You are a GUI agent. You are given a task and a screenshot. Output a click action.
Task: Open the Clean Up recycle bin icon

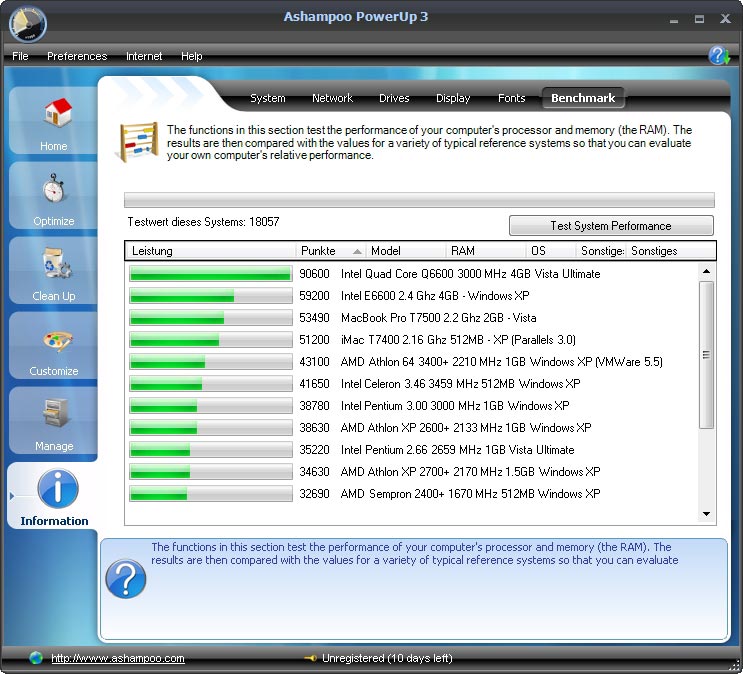tap(56, 263)
